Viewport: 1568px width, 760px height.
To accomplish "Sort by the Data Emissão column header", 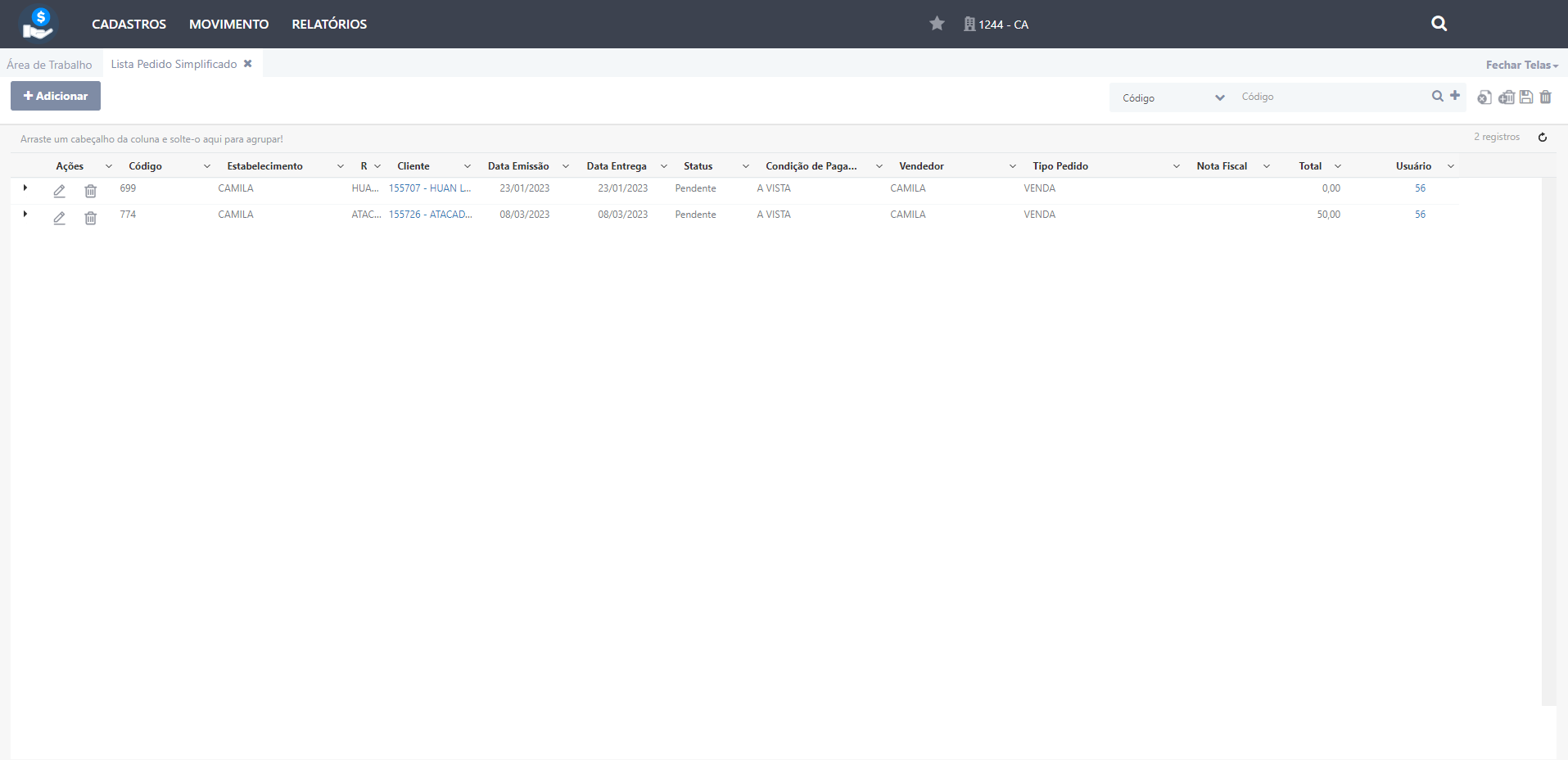I will pos(518,166).
